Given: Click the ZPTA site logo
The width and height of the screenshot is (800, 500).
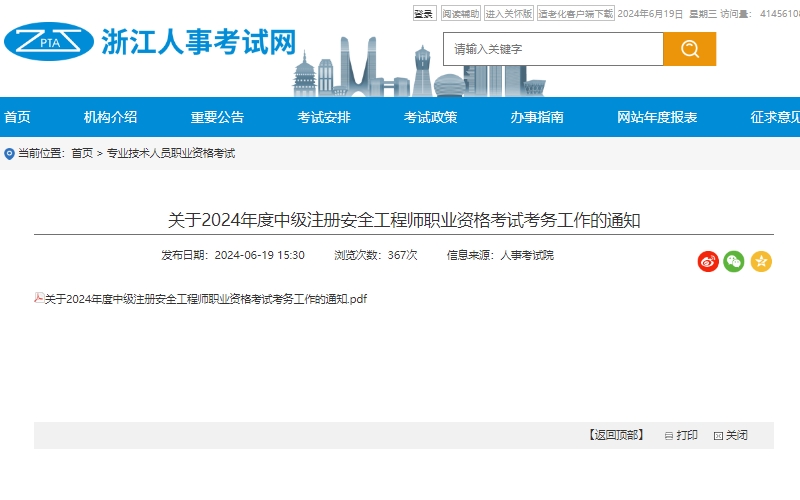Looking at the screenshot, I should [x=48, y=41].
